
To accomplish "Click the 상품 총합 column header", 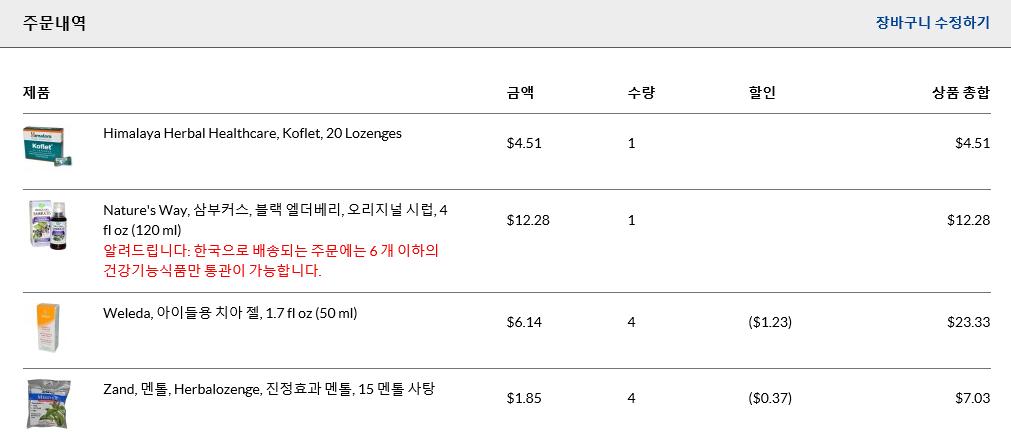I will 960,93.
